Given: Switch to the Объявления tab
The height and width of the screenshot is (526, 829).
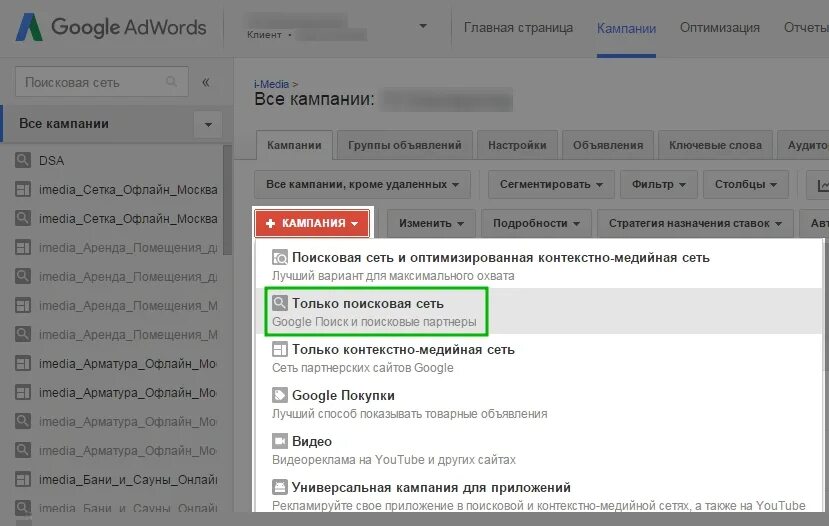Looking at the screenshot, I should (x=608, y=145).
